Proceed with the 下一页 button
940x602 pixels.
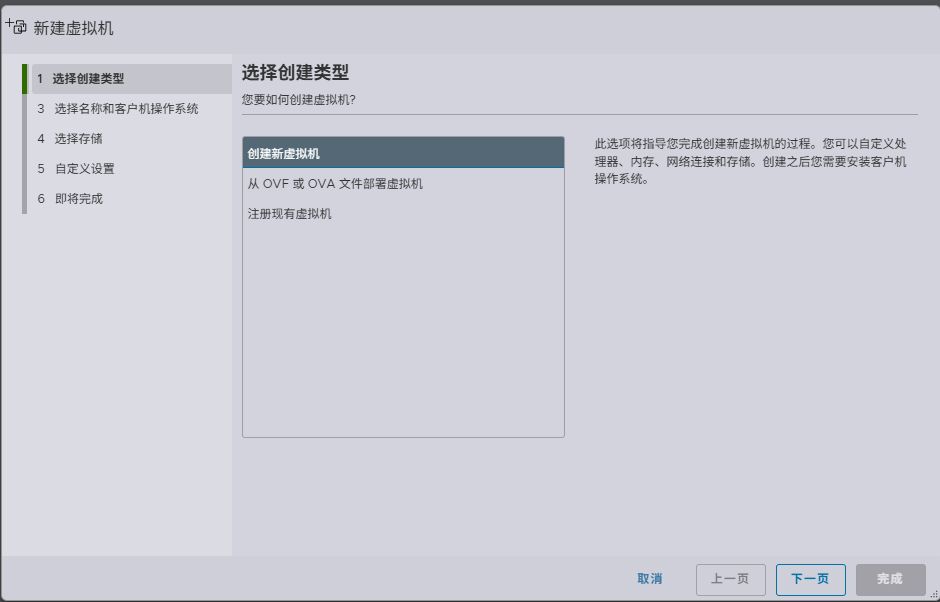point(810,579)
